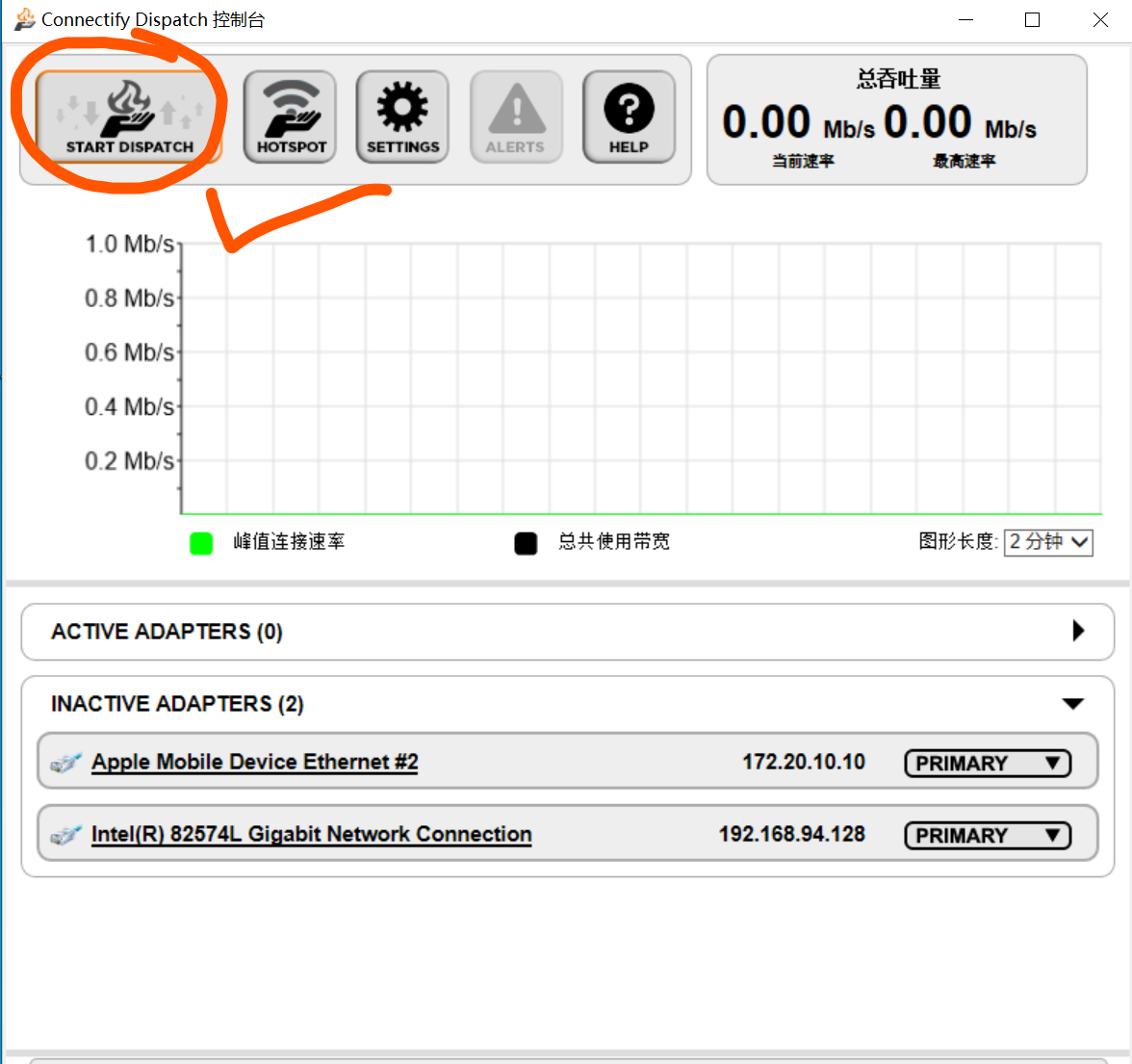Open the Alerts warning icon

[x=516, y=117]
